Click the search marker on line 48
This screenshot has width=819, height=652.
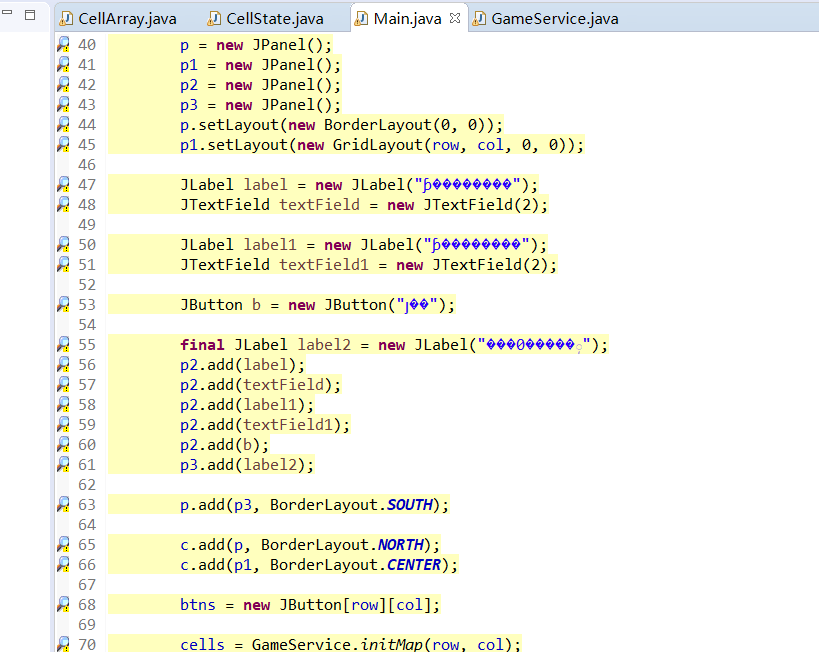pos(63,204)
